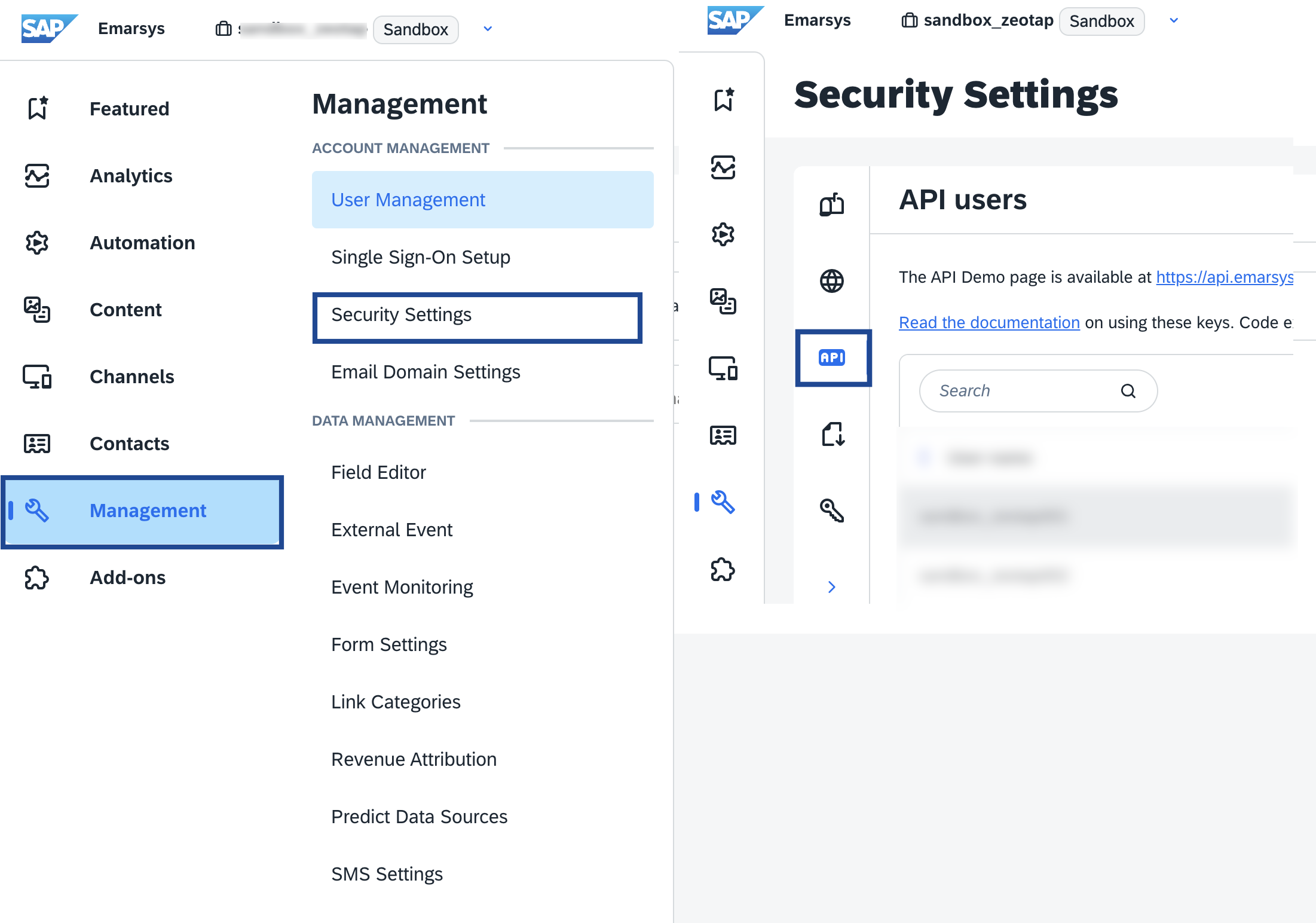Screen dimensions: 1316x923
Task: Click the wrench Management icon in collapsed sidebar
Action: (x=723, y=502)
